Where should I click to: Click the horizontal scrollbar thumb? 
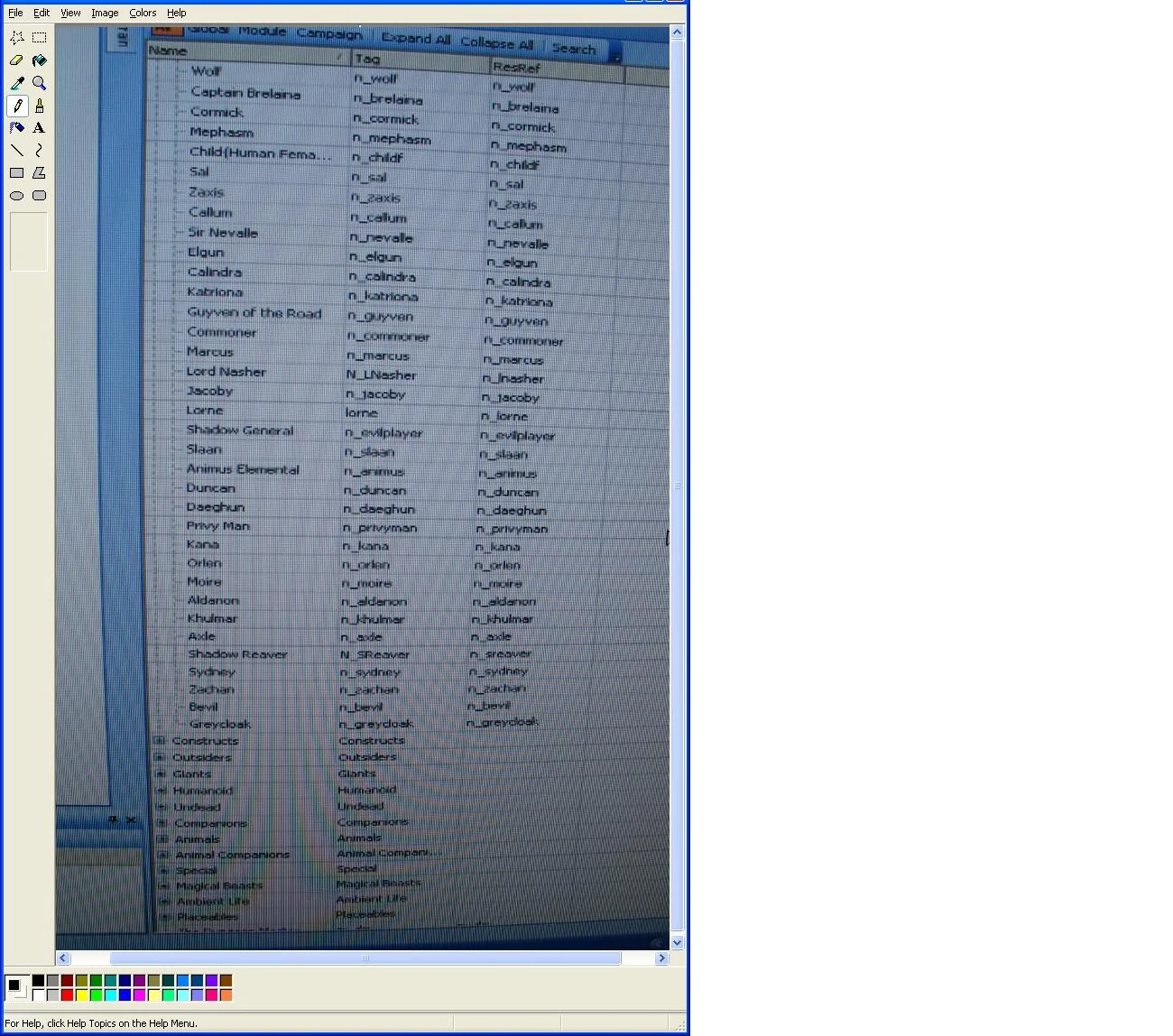tap(365, 958)
